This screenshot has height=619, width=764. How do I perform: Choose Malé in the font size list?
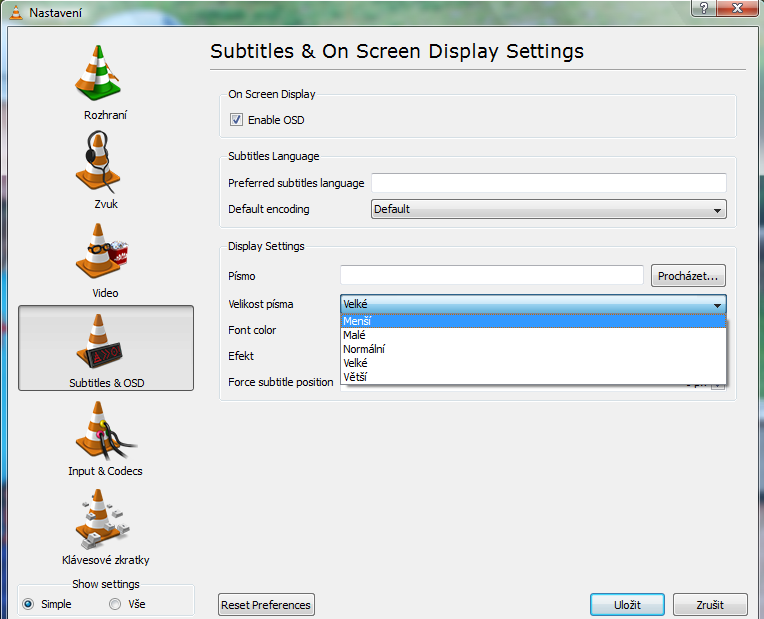[533, 335]
